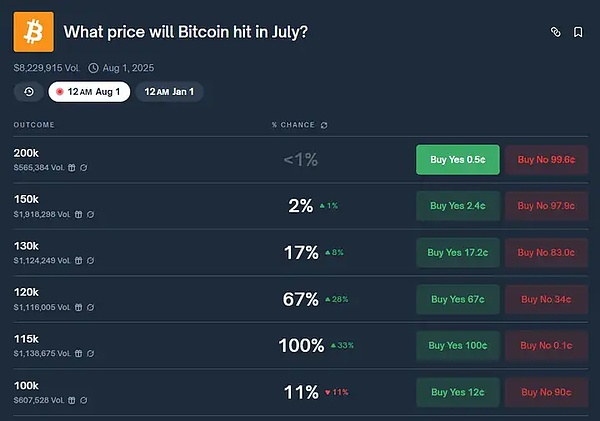Buy No at 97.9¢ for 150k
The height and width of the screenshot is (421, 600).
click(545, 206)
